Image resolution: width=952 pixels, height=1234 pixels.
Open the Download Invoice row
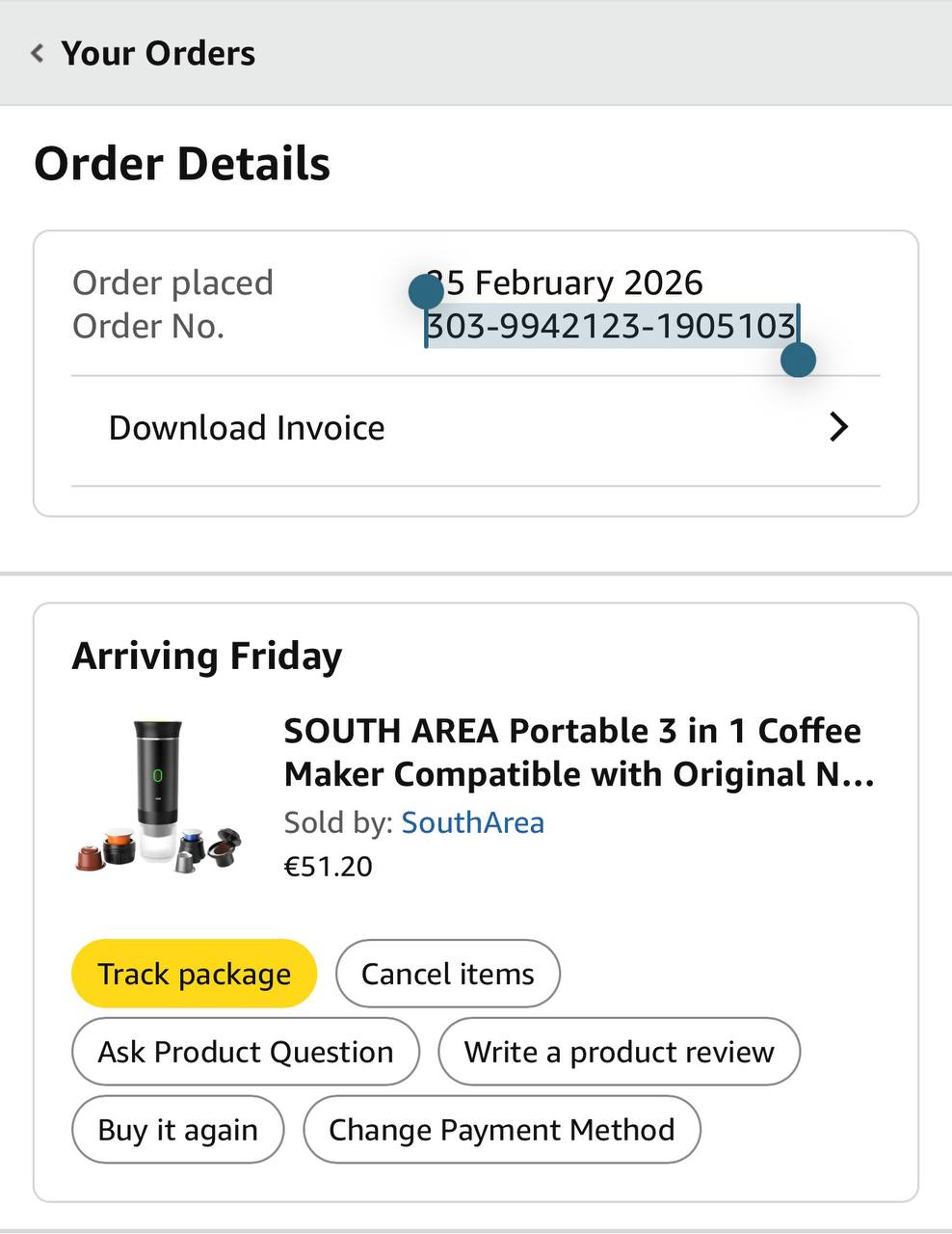247,428
